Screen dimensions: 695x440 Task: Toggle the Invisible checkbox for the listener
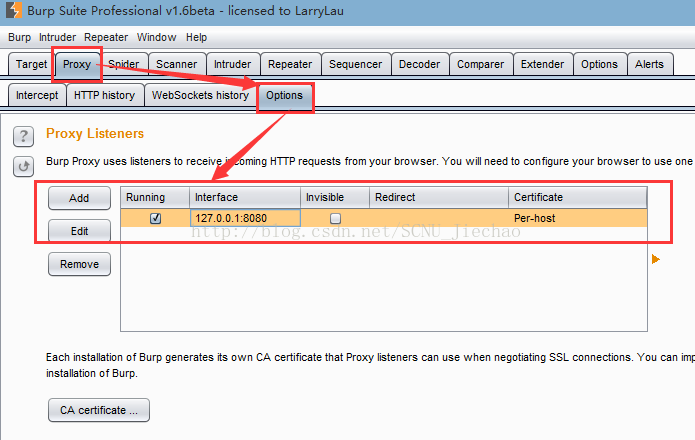tap(336, 218)
